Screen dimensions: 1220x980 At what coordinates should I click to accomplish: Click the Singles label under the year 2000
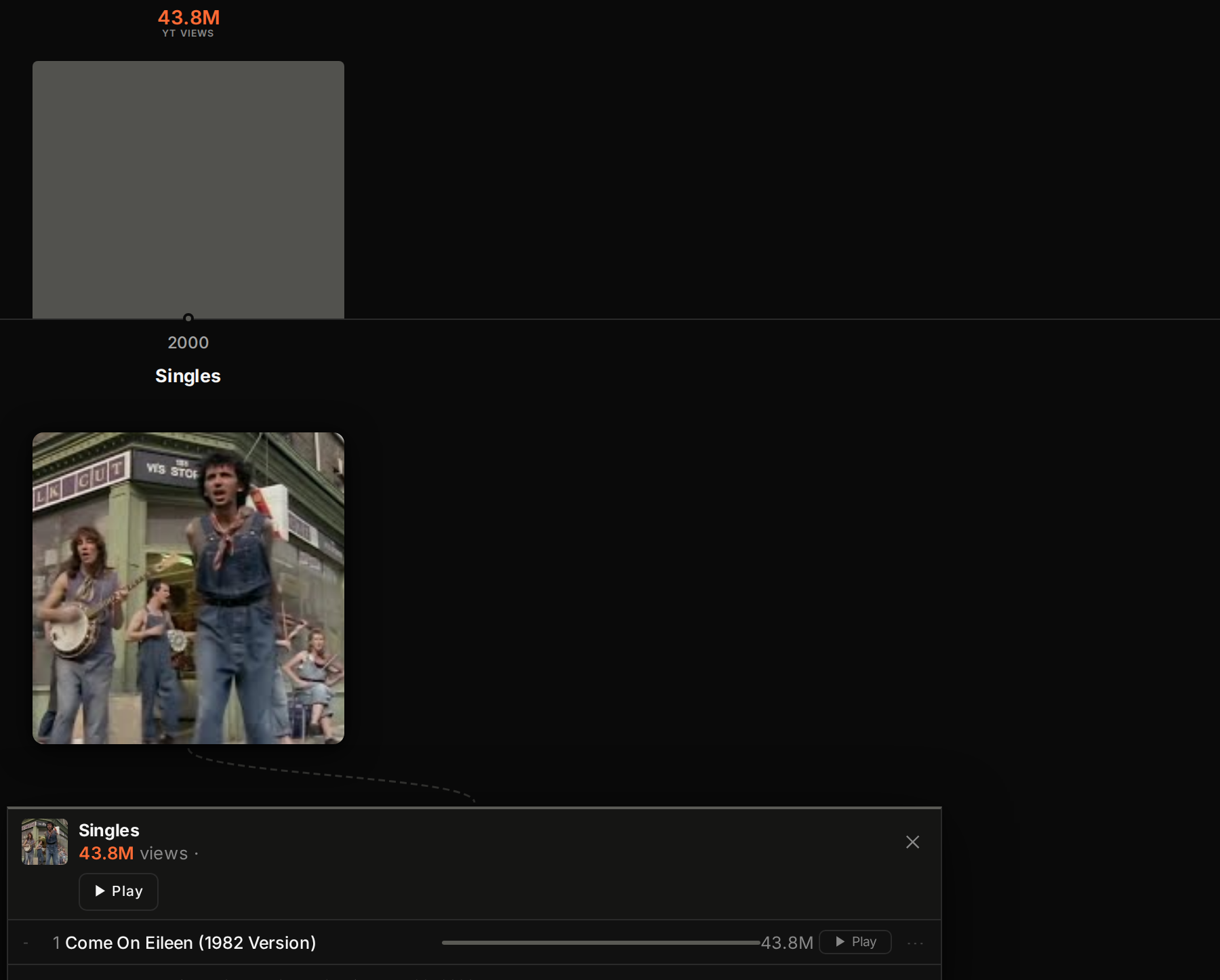point(188,376)
